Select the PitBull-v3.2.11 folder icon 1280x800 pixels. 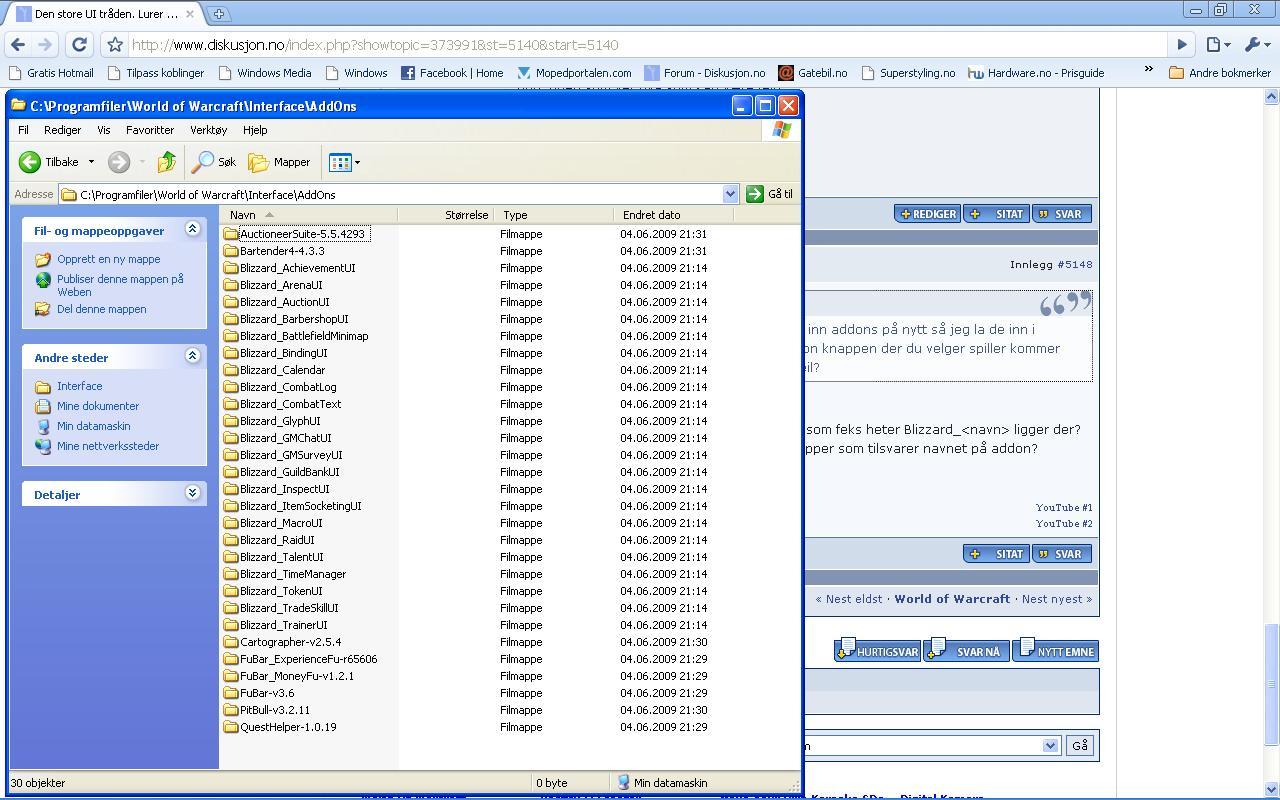coord(231,710)
